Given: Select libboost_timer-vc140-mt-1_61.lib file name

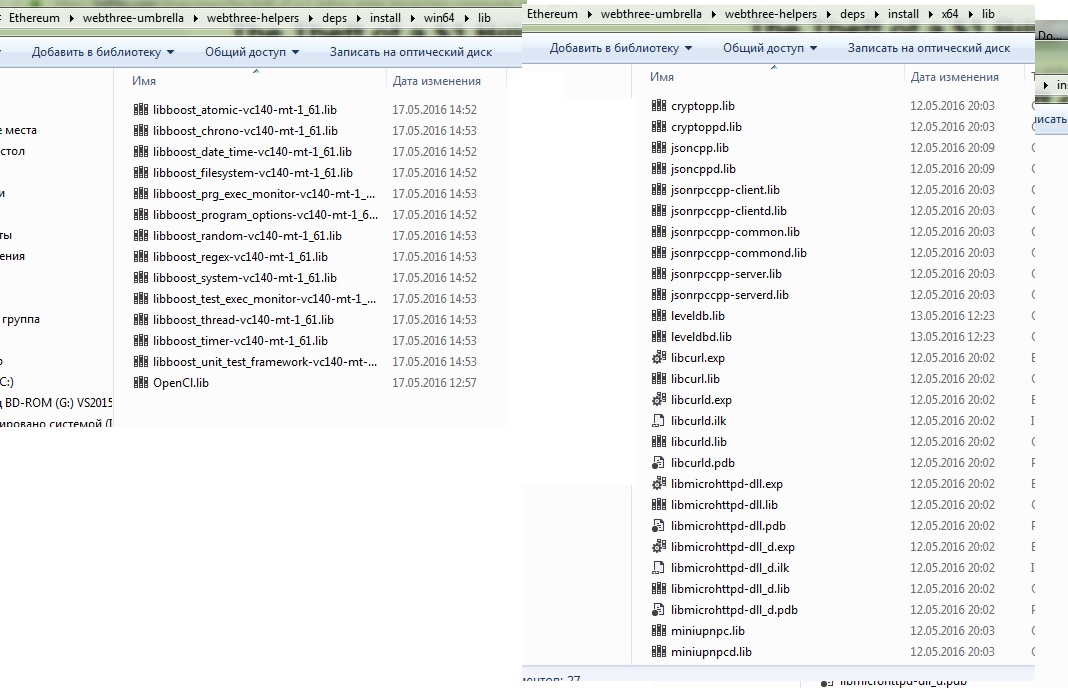Looking at the screenshot, I should [x=240, y=340].
